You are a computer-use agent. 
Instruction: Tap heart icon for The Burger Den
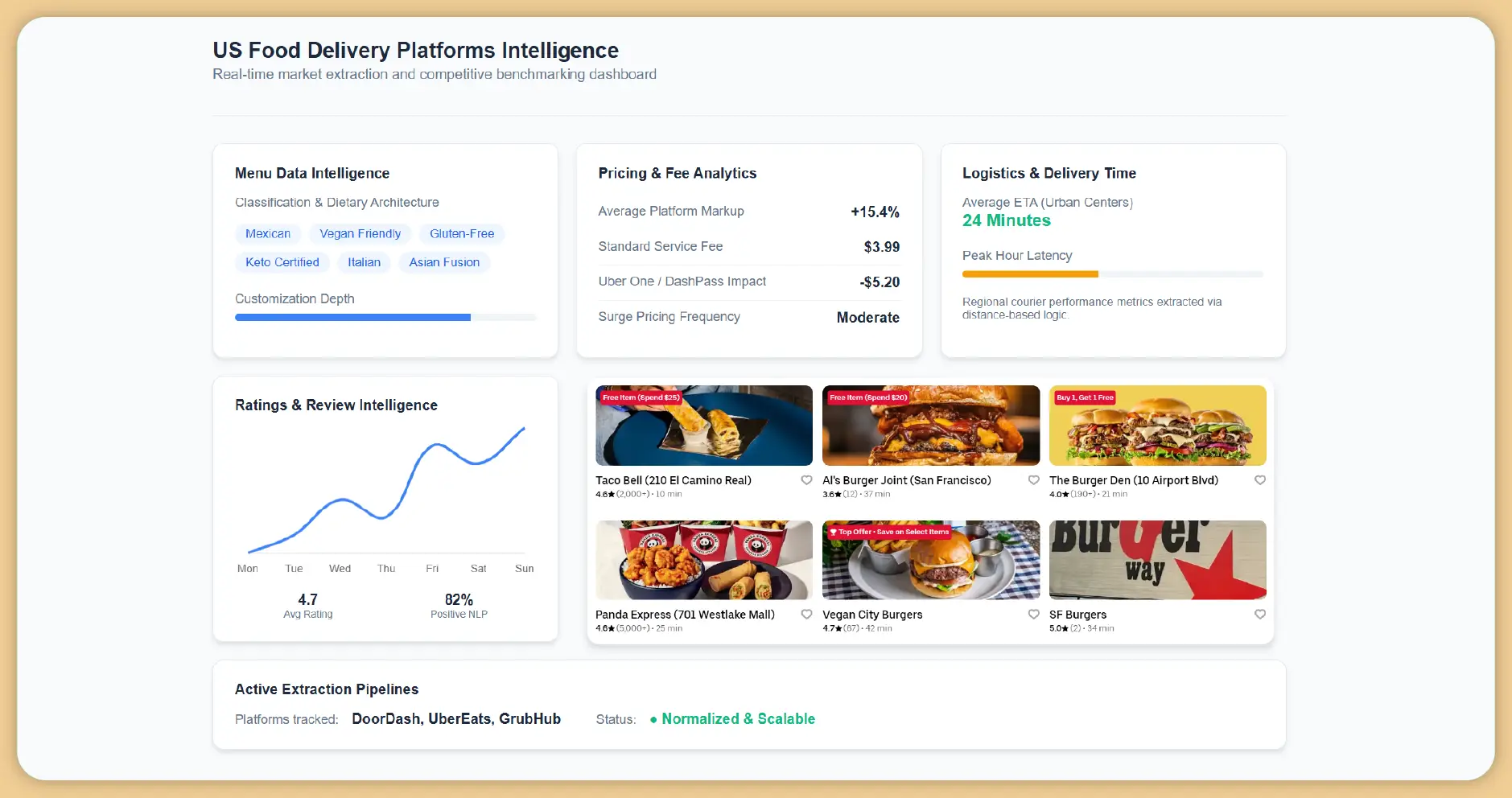click(1260, 480)
